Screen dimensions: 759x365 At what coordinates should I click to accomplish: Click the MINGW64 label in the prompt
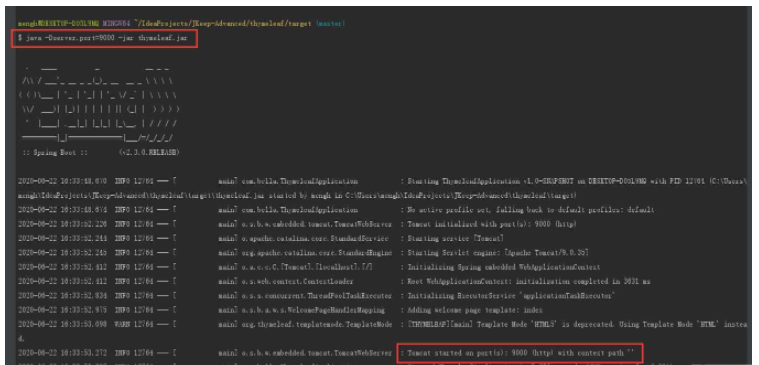point(116,23)
